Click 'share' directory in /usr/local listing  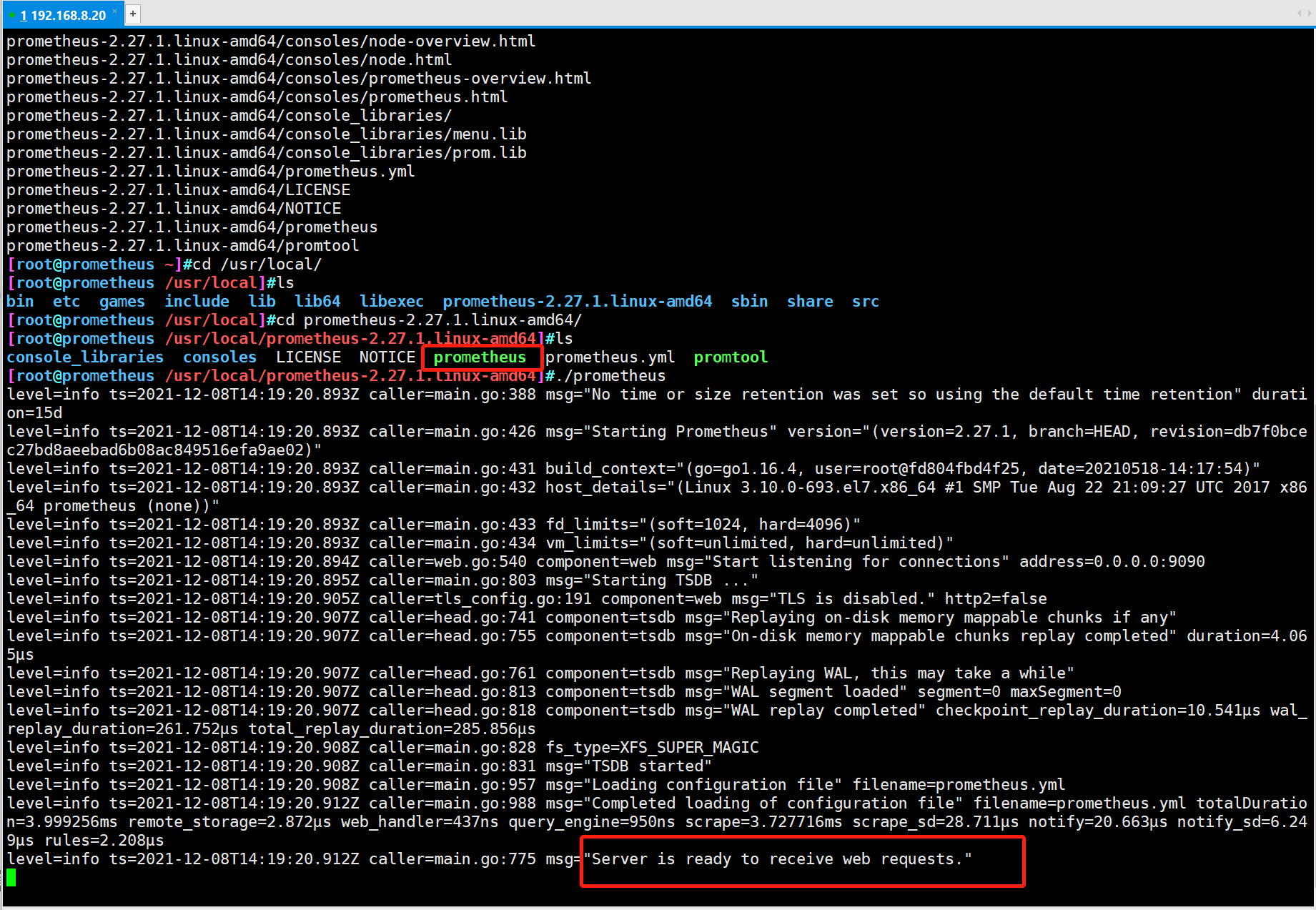810,301
